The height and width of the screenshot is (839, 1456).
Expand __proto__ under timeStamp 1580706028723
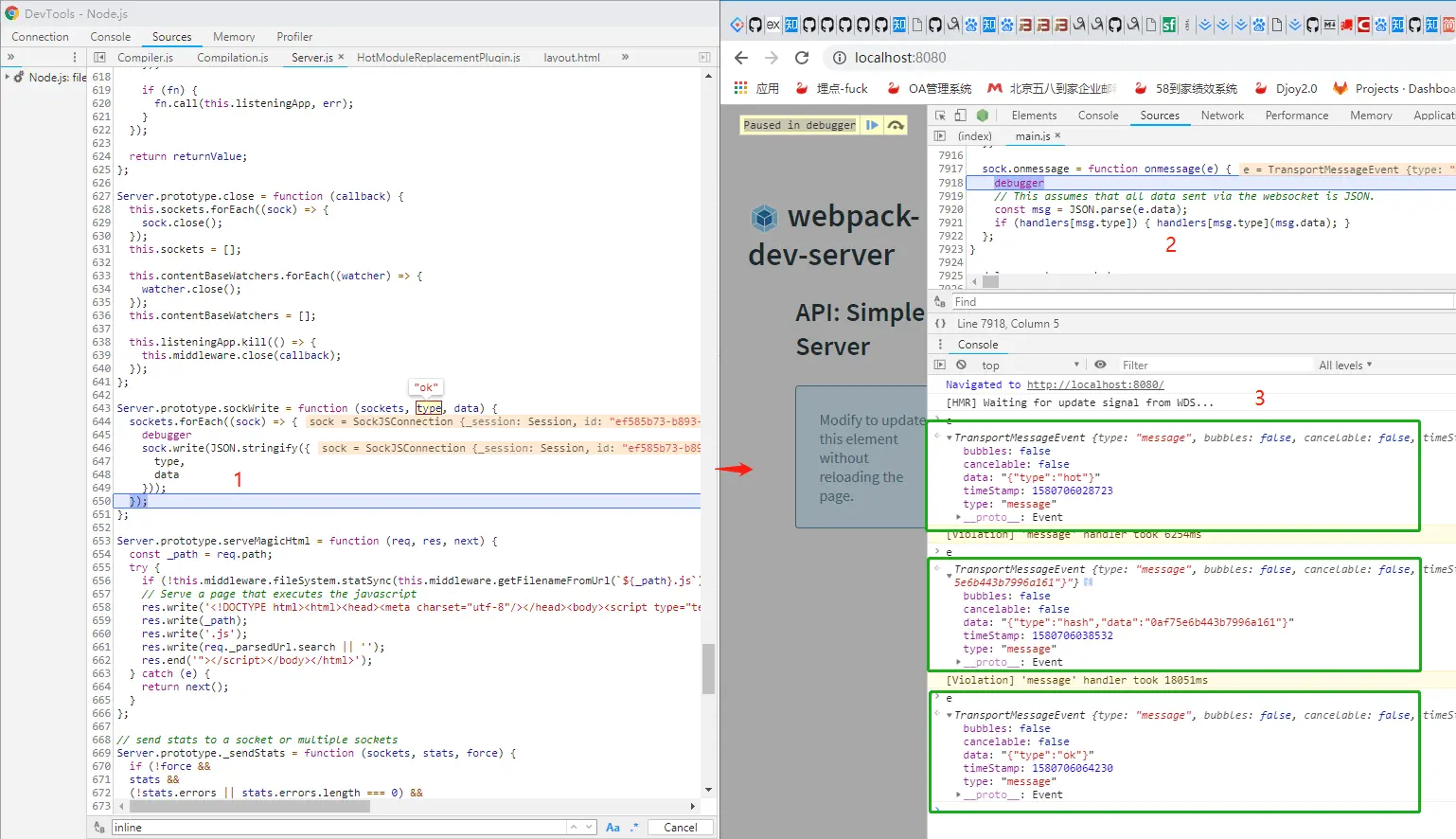(959, 517)
